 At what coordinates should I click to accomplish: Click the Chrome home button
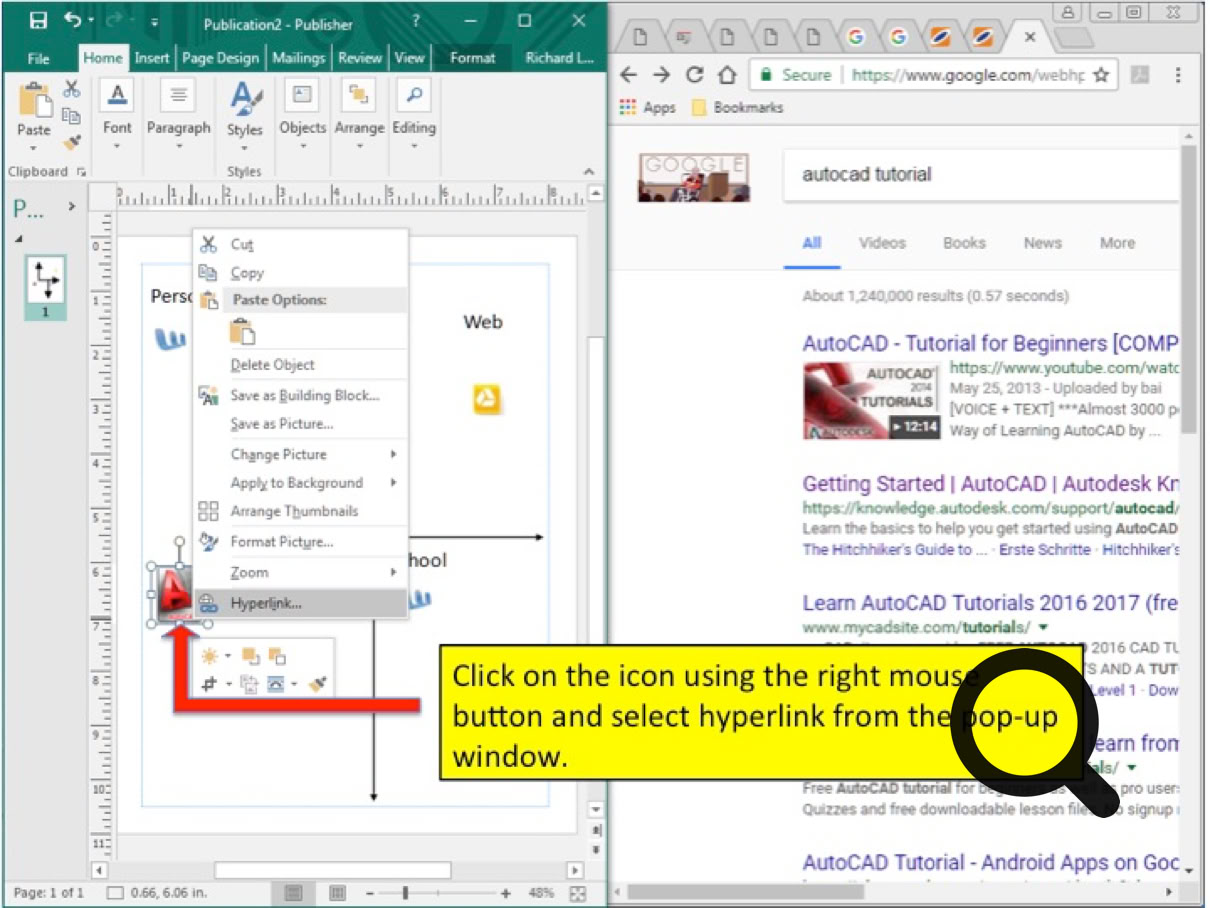pos(727,75)
